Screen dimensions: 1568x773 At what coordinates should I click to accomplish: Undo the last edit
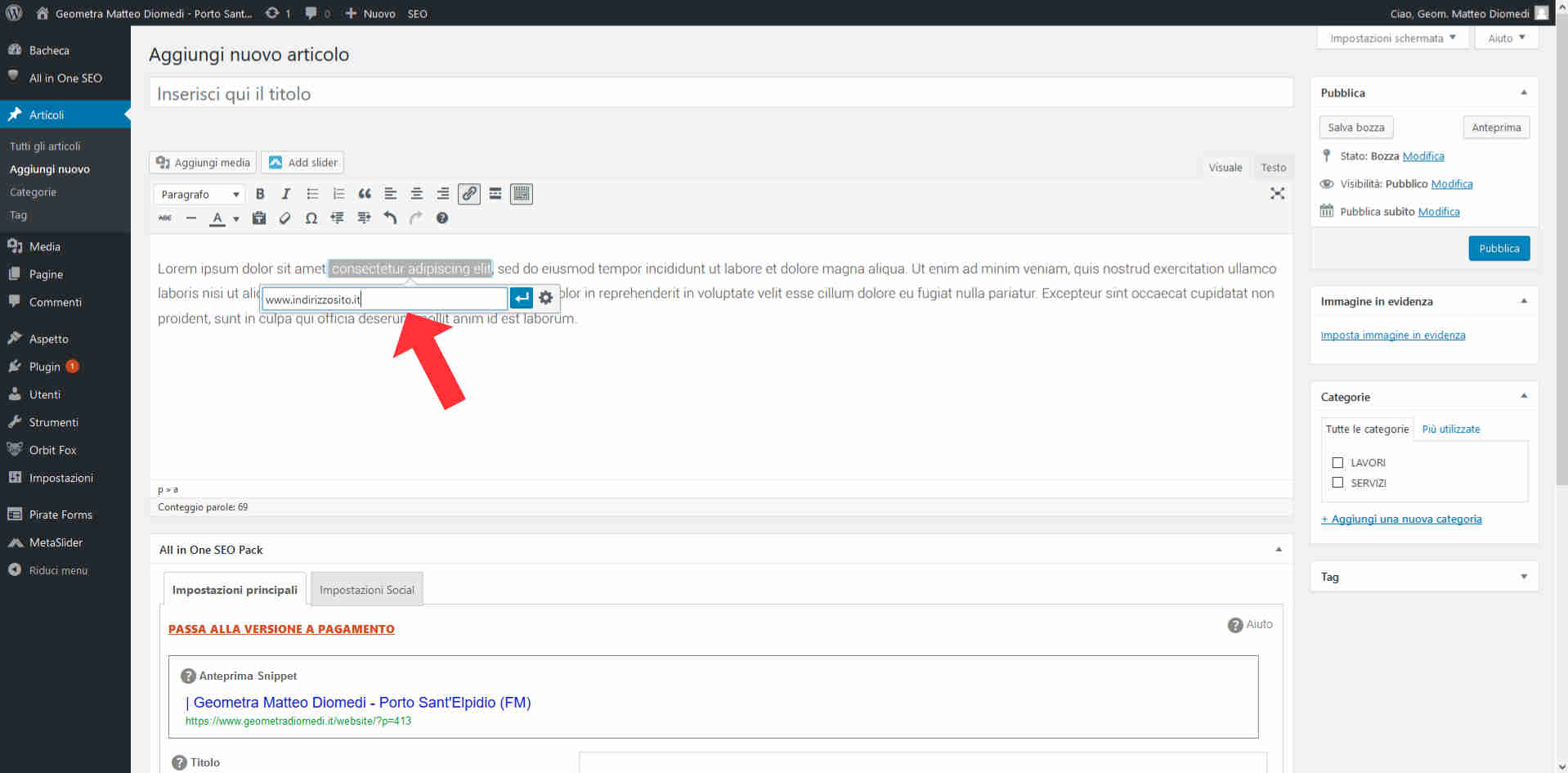[390, 218]
